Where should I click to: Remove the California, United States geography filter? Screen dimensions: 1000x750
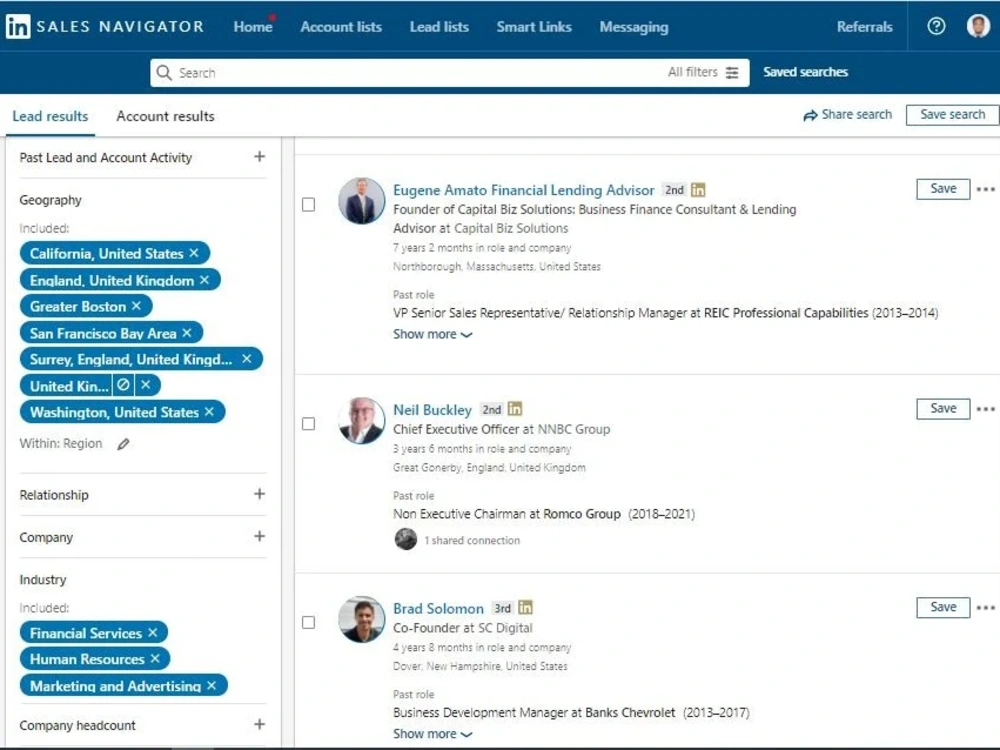click(194, 253)
